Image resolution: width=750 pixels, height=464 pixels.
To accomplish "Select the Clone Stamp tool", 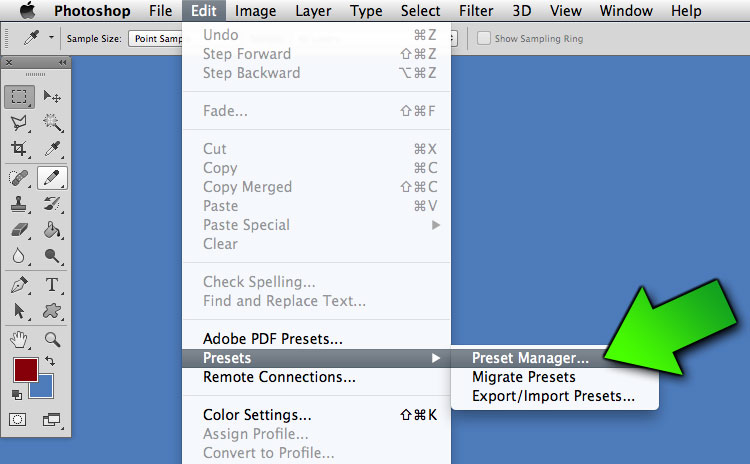I will pyautogui.click(x=19, y=204).
